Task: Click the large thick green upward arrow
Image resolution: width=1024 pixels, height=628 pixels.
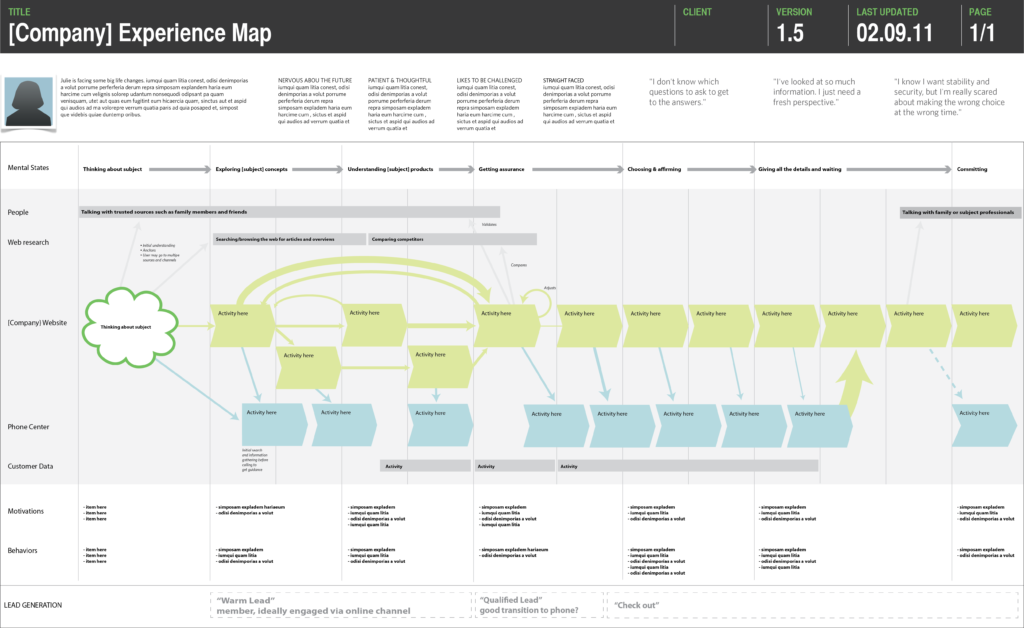Action: point(855,380)
